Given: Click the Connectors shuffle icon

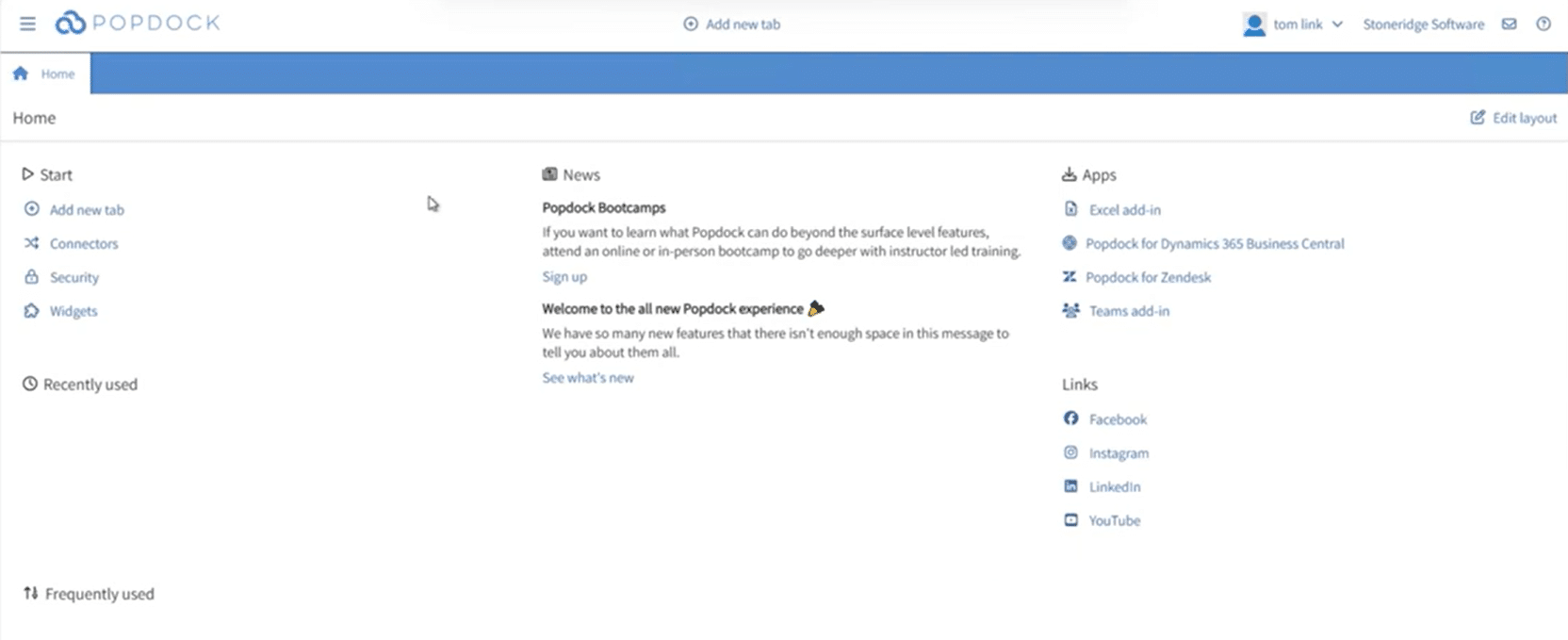Looking at the screenshot, I should point(31,243).
